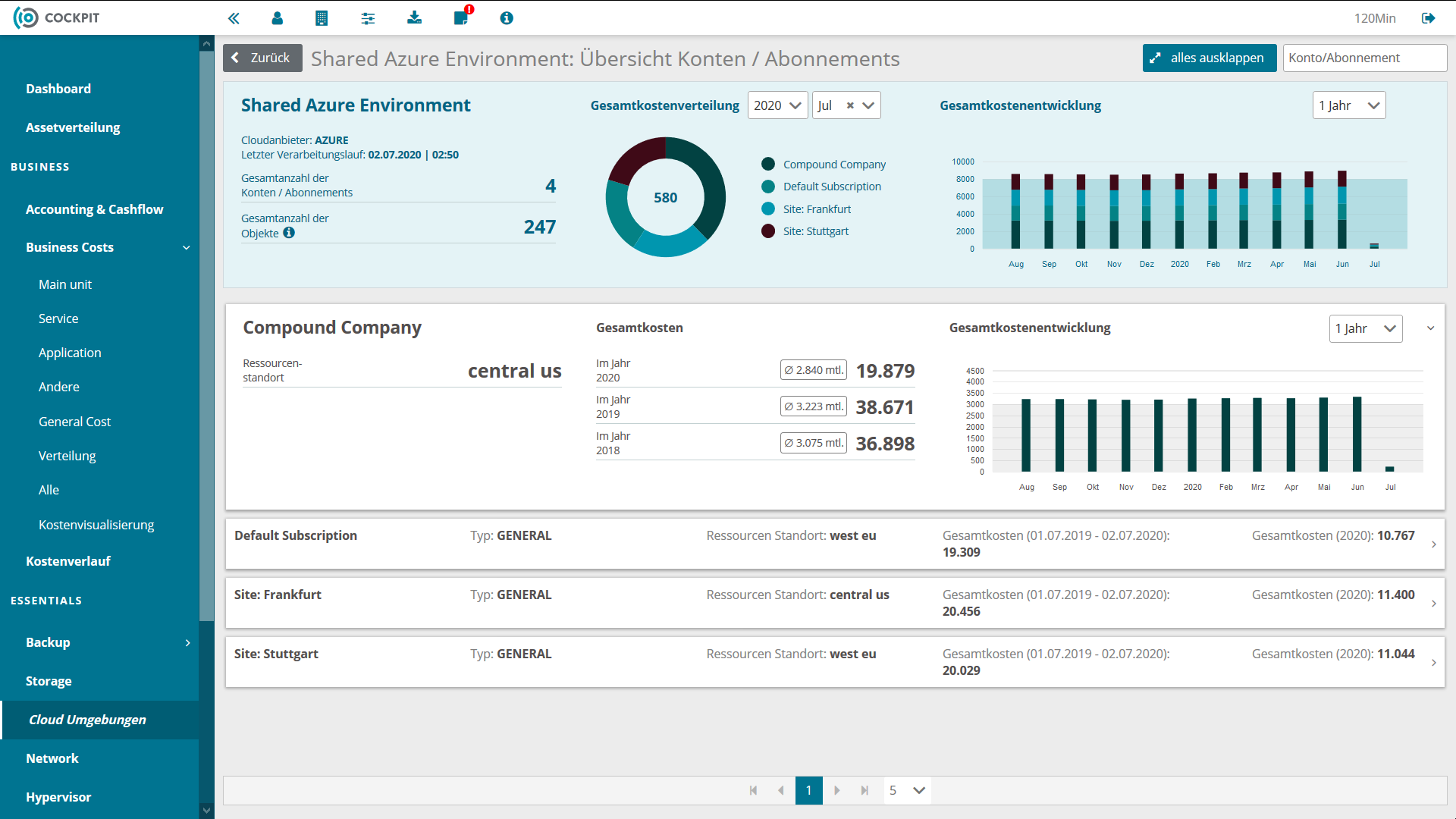Select Verteilung menu item
Image resolution: width=1456 pixels, height=819 pixels.
[x=67, y=456]
